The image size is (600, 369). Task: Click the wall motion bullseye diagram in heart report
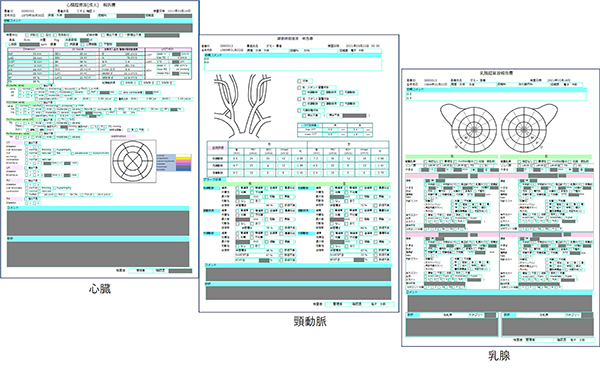click(134, 161)
